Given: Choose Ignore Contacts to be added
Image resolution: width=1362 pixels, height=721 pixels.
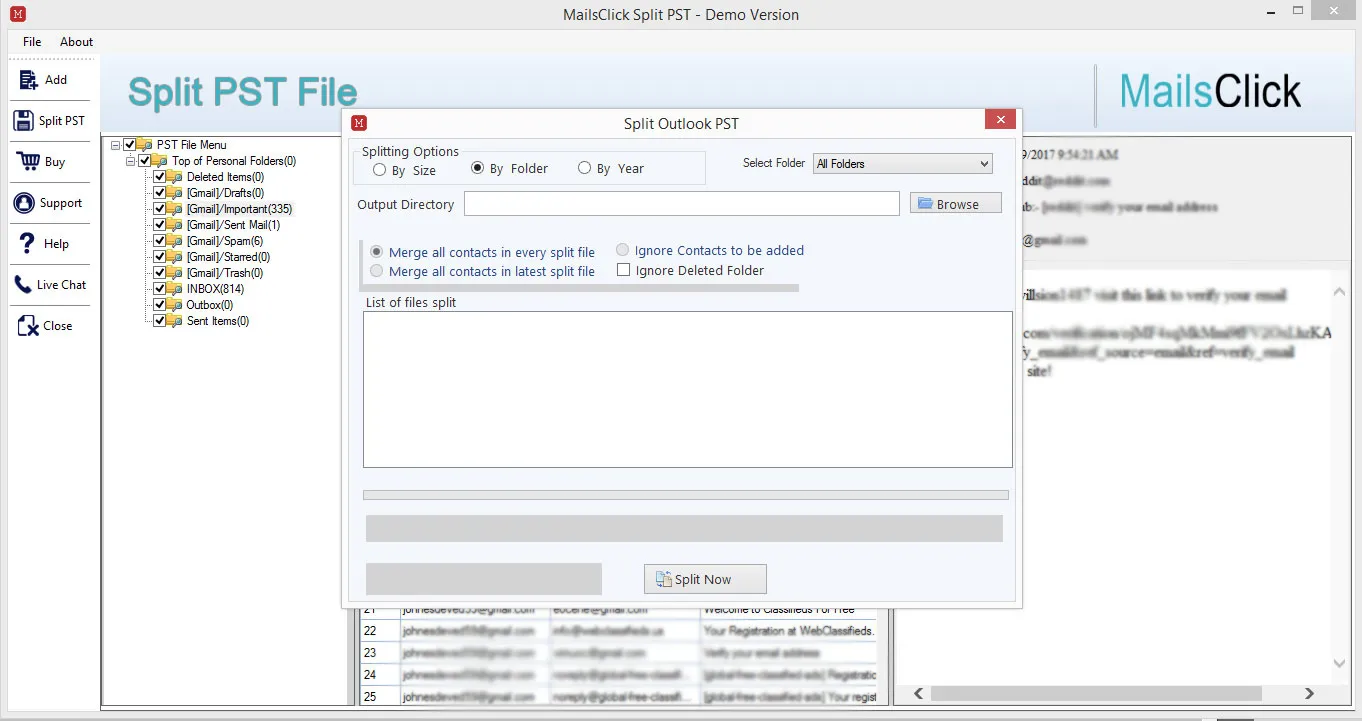Looking at the screenshot, I should pyautogui.click(x=623, y=250).
